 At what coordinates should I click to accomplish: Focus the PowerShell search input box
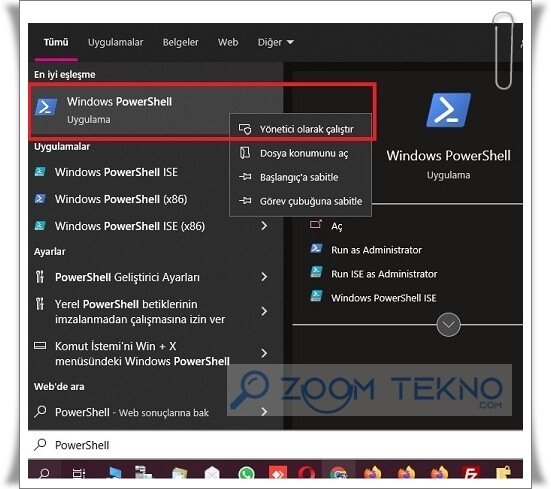pyautogui.click(x=275, y=445)
